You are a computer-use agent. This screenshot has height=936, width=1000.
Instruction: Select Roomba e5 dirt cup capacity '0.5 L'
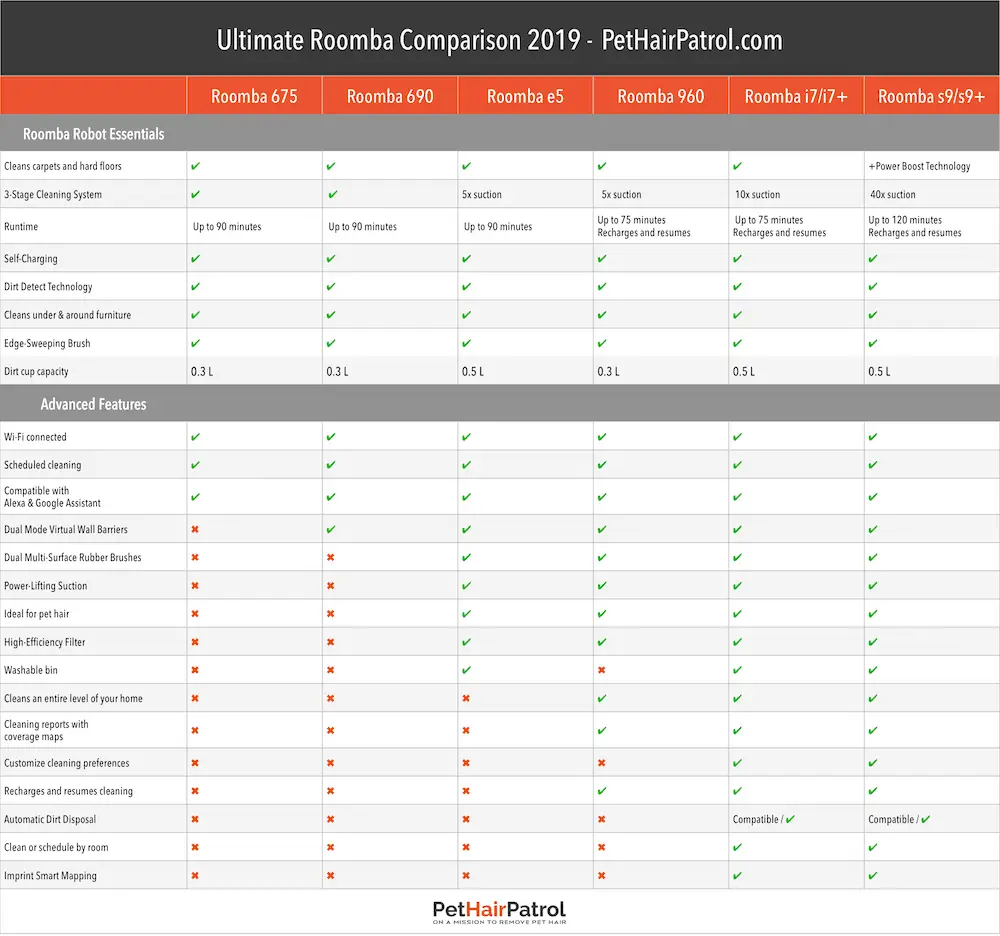(x=473, y=371)
